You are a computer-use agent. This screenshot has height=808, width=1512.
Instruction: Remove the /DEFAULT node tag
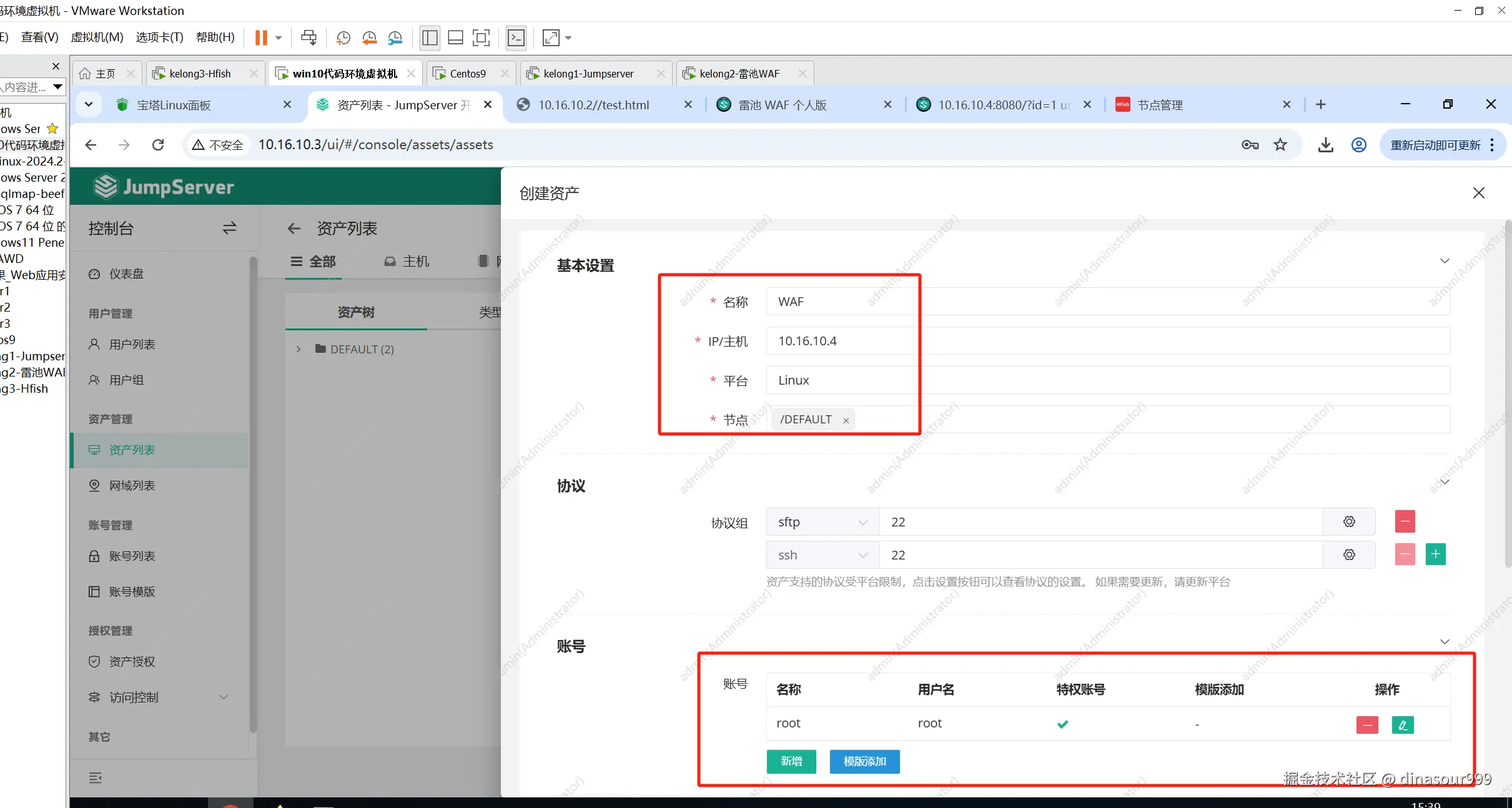(846, 420)
